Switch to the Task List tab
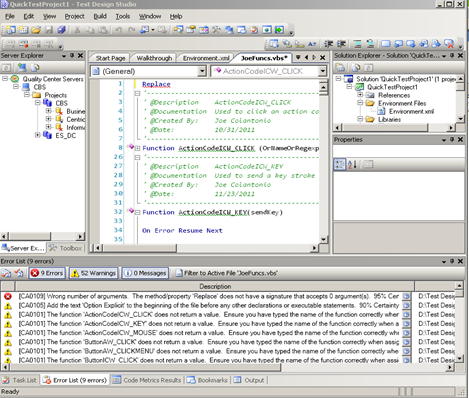The image size is (469, 398). click(x=19, y=380)
